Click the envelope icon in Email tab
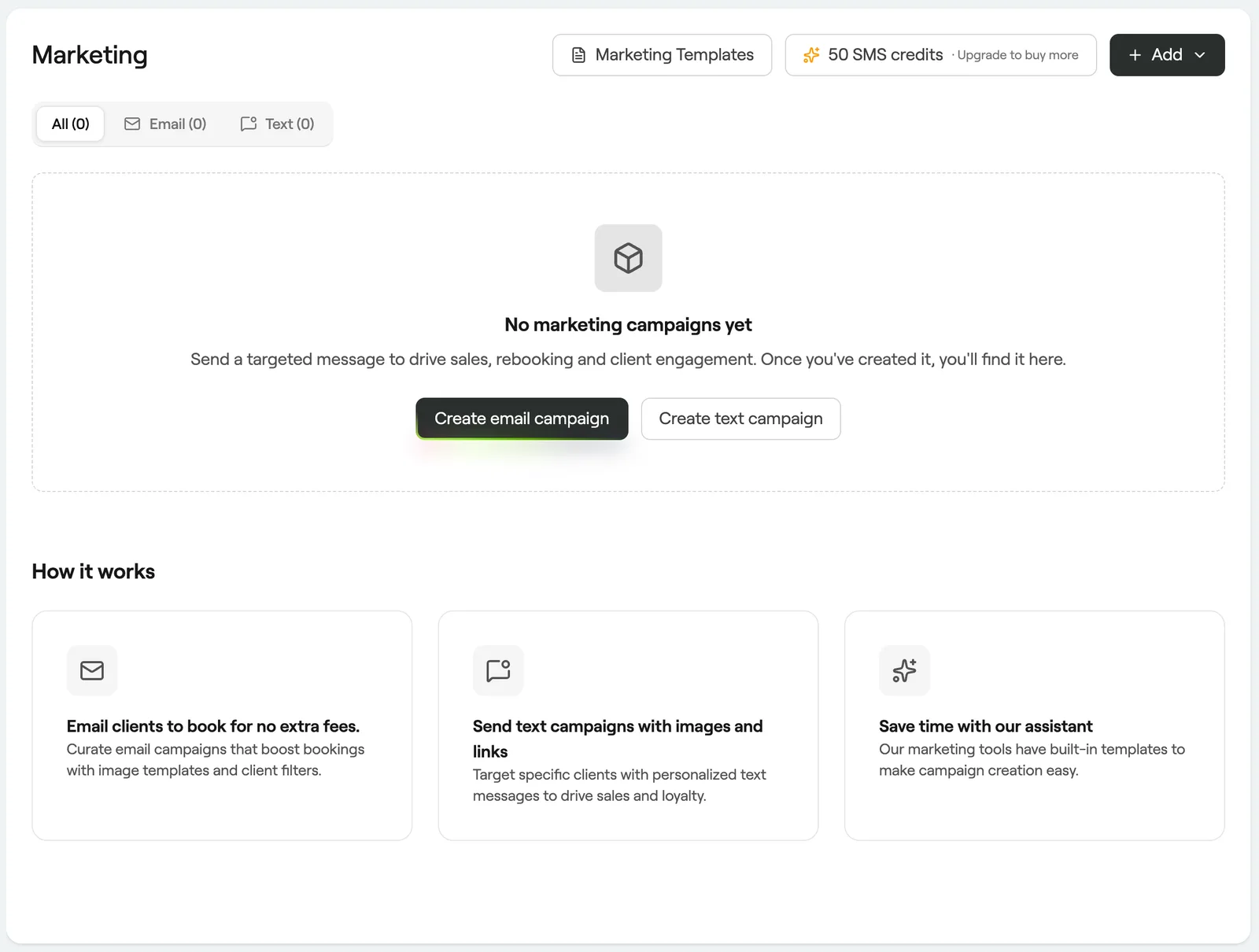 132,124
